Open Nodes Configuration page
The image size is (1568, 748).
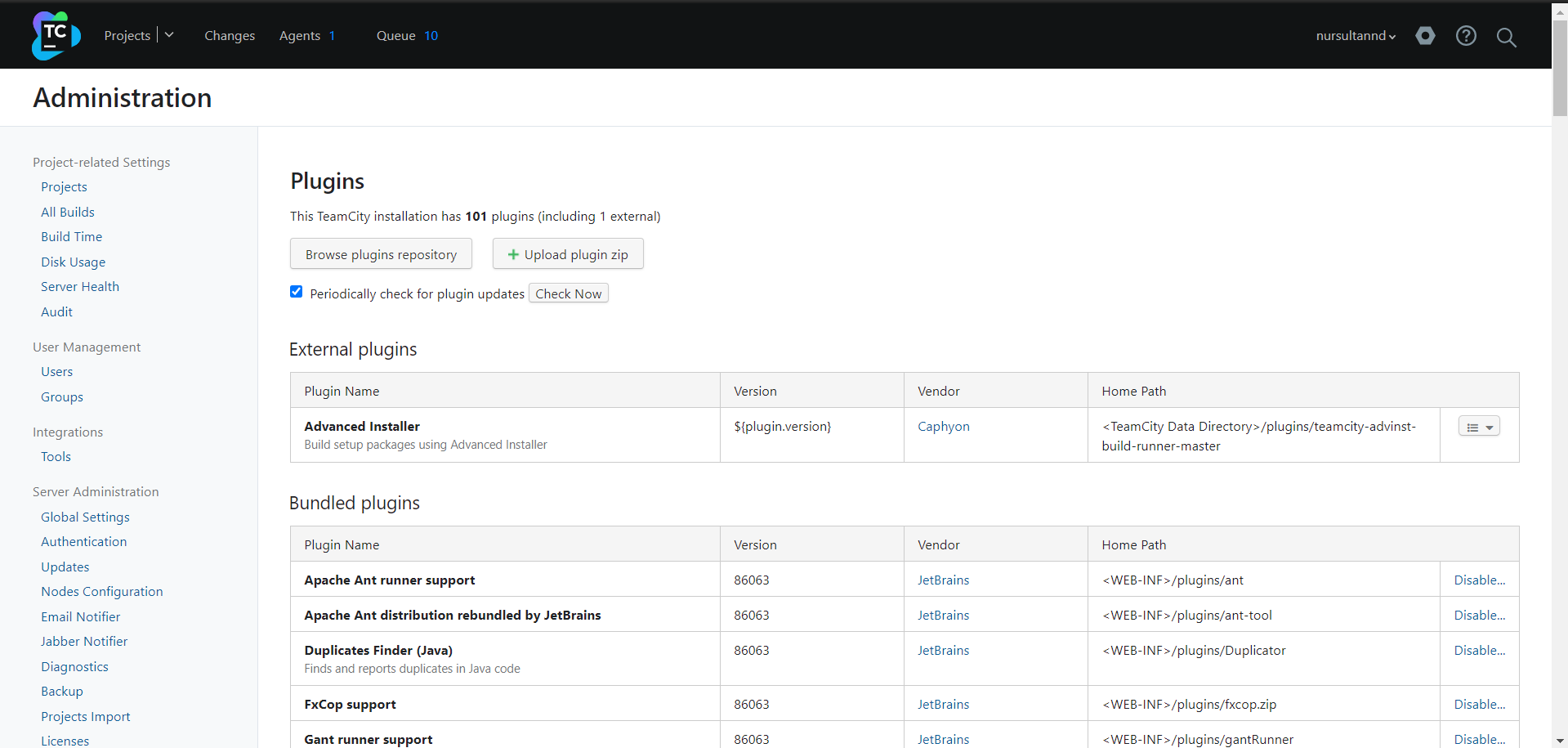pyautogui.click(x=102, y=592)
